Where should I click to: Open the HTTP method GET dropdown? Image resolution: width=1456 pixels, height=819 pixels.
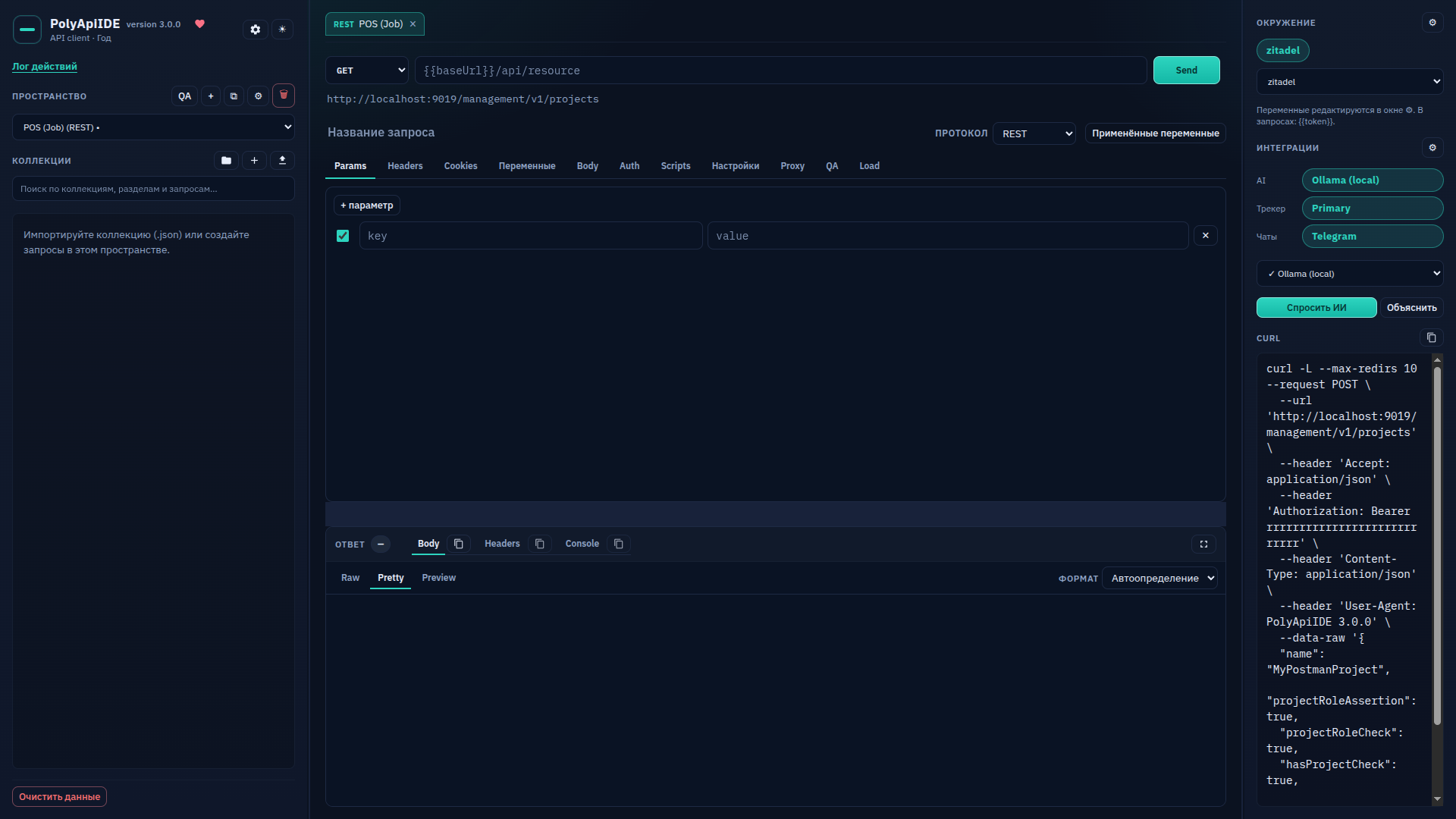tap(367, 71)
